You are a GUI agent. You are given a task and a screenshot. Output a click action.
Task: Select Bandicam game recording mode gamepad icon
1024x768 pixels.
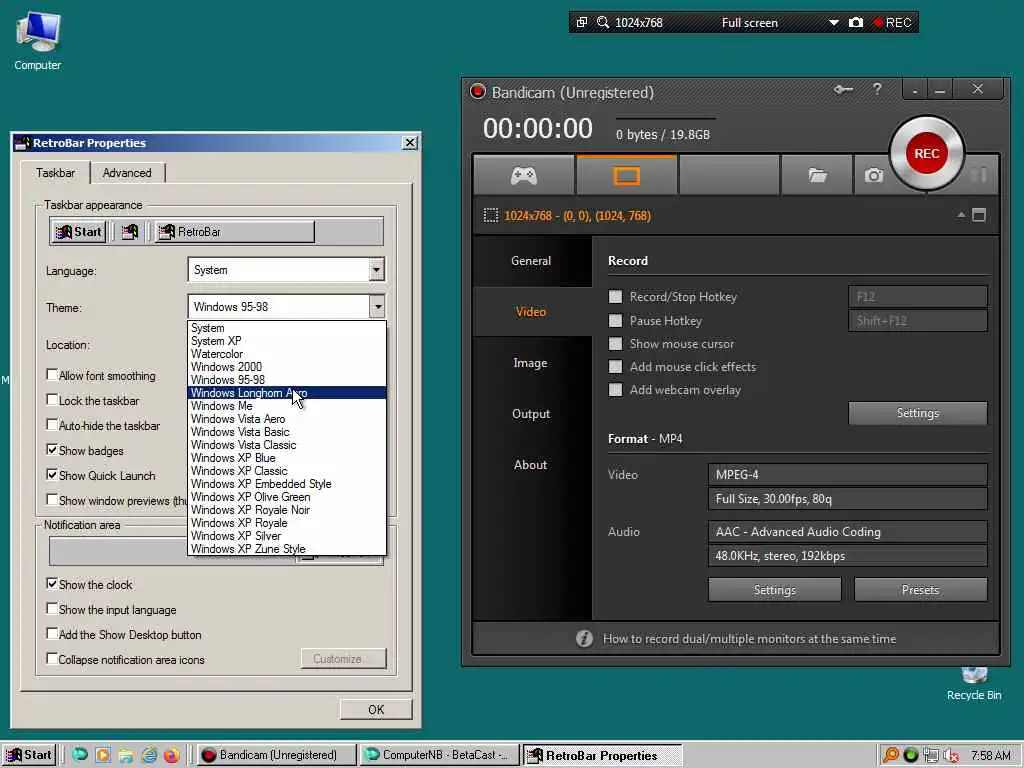(524, 175)
